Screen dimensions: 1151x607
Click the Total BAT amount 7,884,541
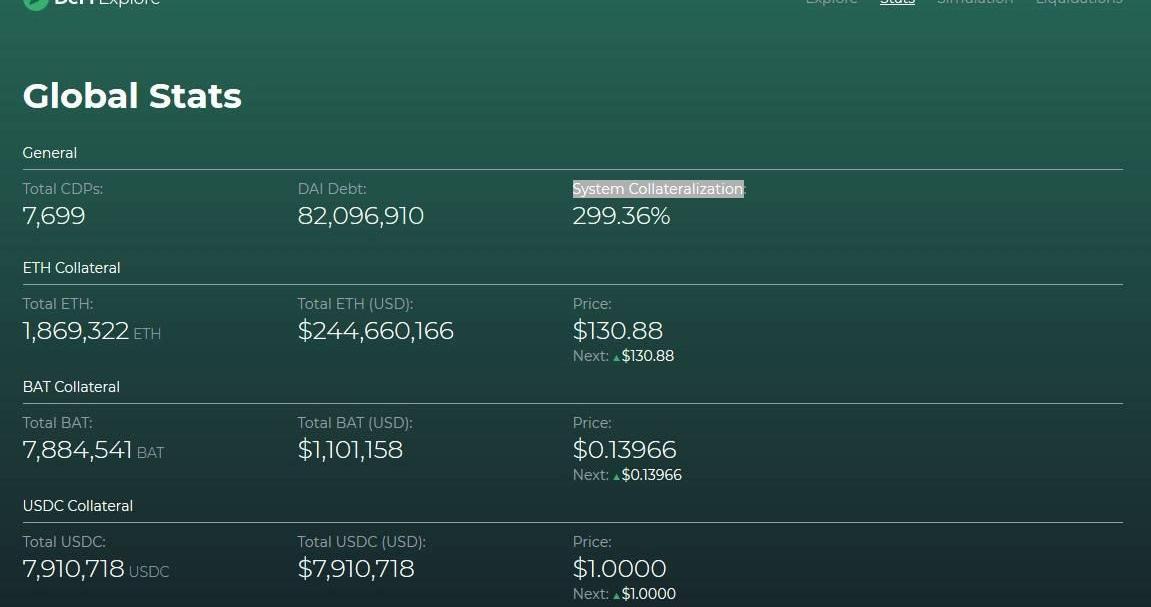[x=77, y=450]
